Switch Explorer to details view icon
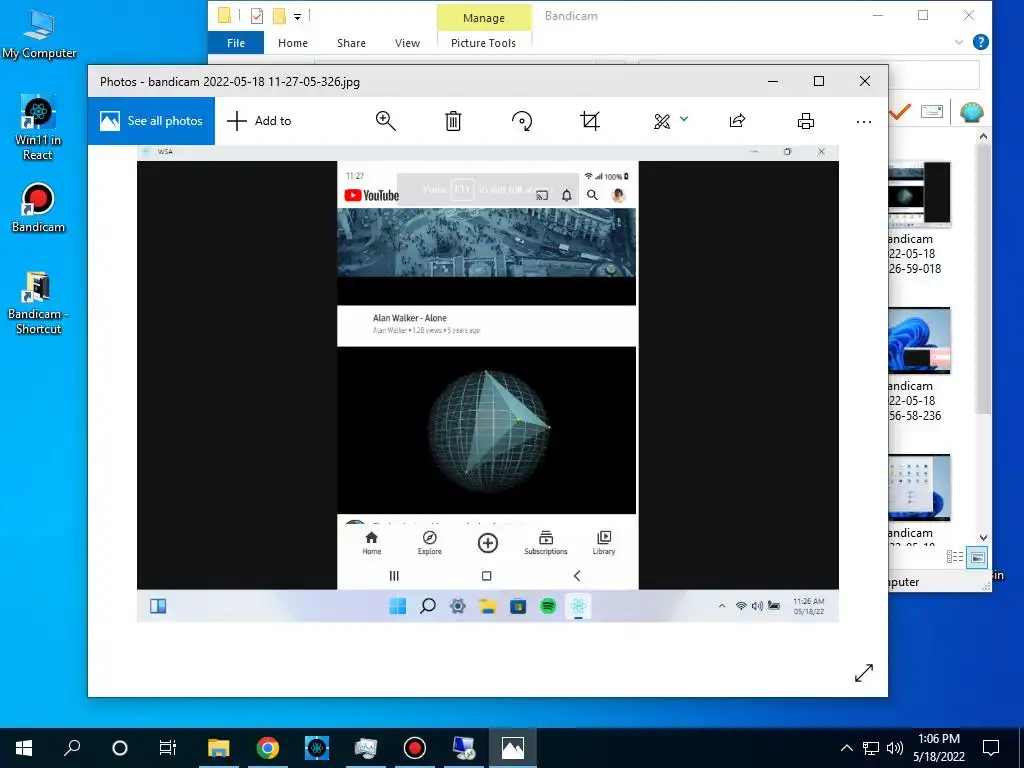 pyautogui.click(x=955, y=557)
